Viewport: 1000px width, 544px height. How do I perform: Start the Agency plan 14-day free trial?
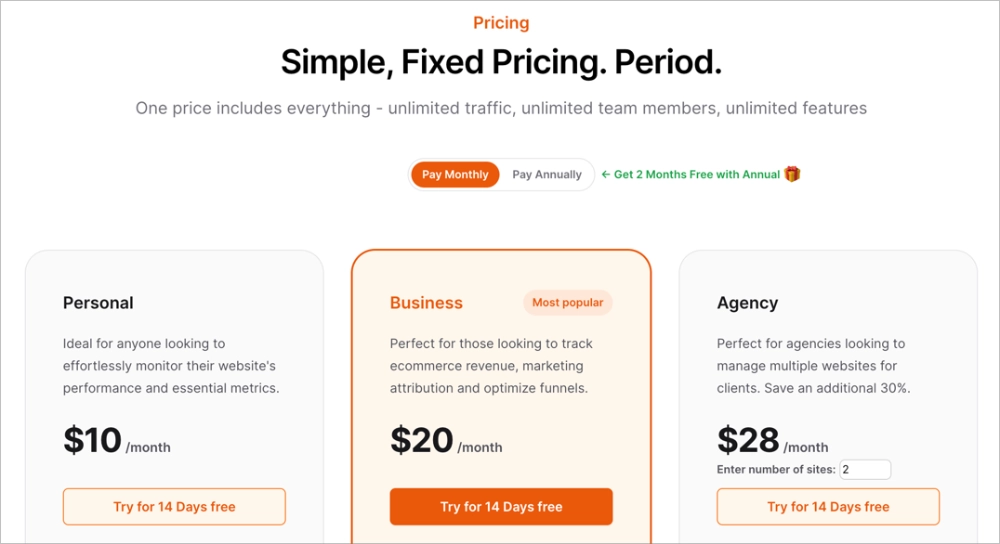(x=828, y=507)
